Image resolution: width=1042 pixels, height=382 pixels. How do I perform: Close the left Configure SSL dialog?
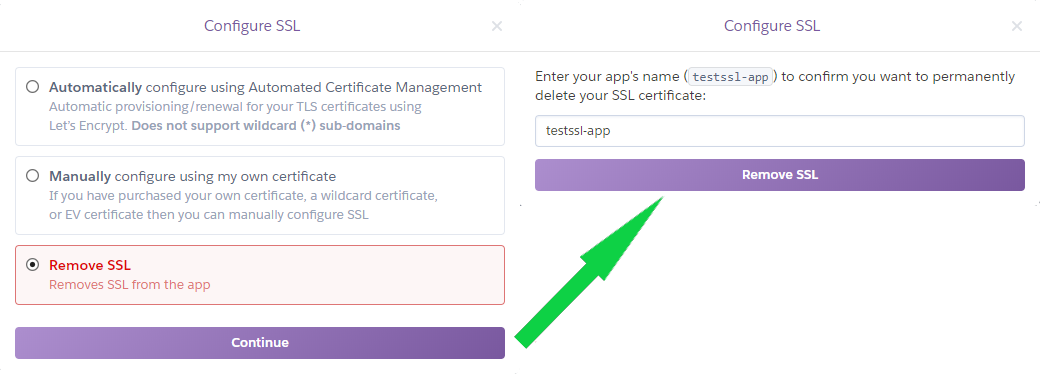tap(496, 26)
